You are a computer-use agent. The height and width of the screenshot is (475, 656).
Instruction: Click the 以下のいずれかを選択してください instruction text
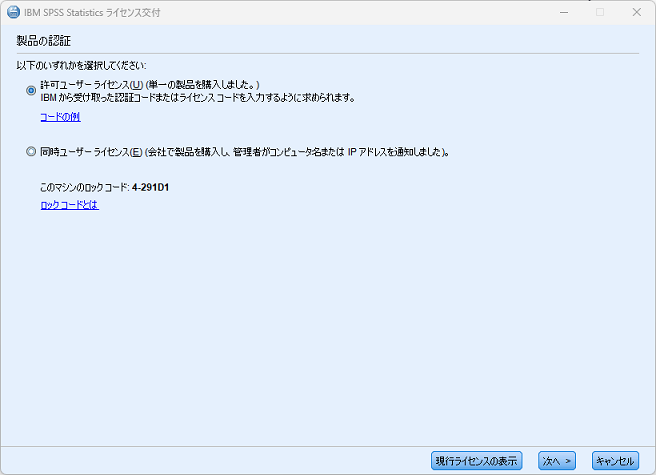tap(82, 66)
